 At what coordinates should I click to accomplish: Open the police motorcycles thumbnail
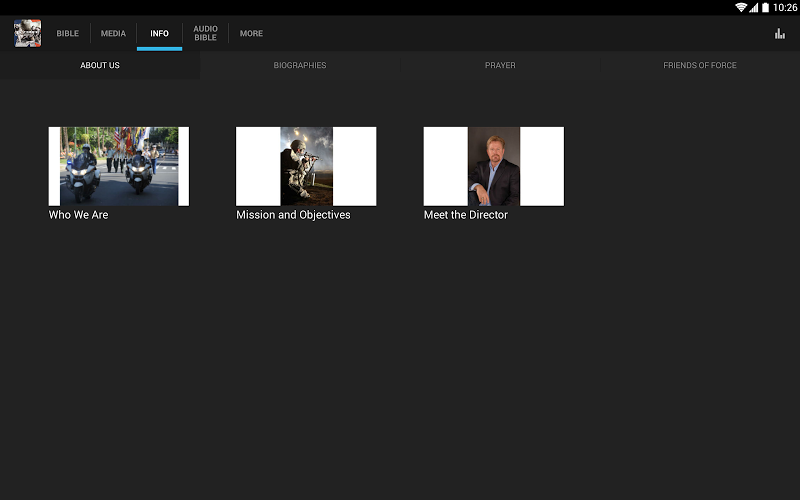tap(119, 166)
